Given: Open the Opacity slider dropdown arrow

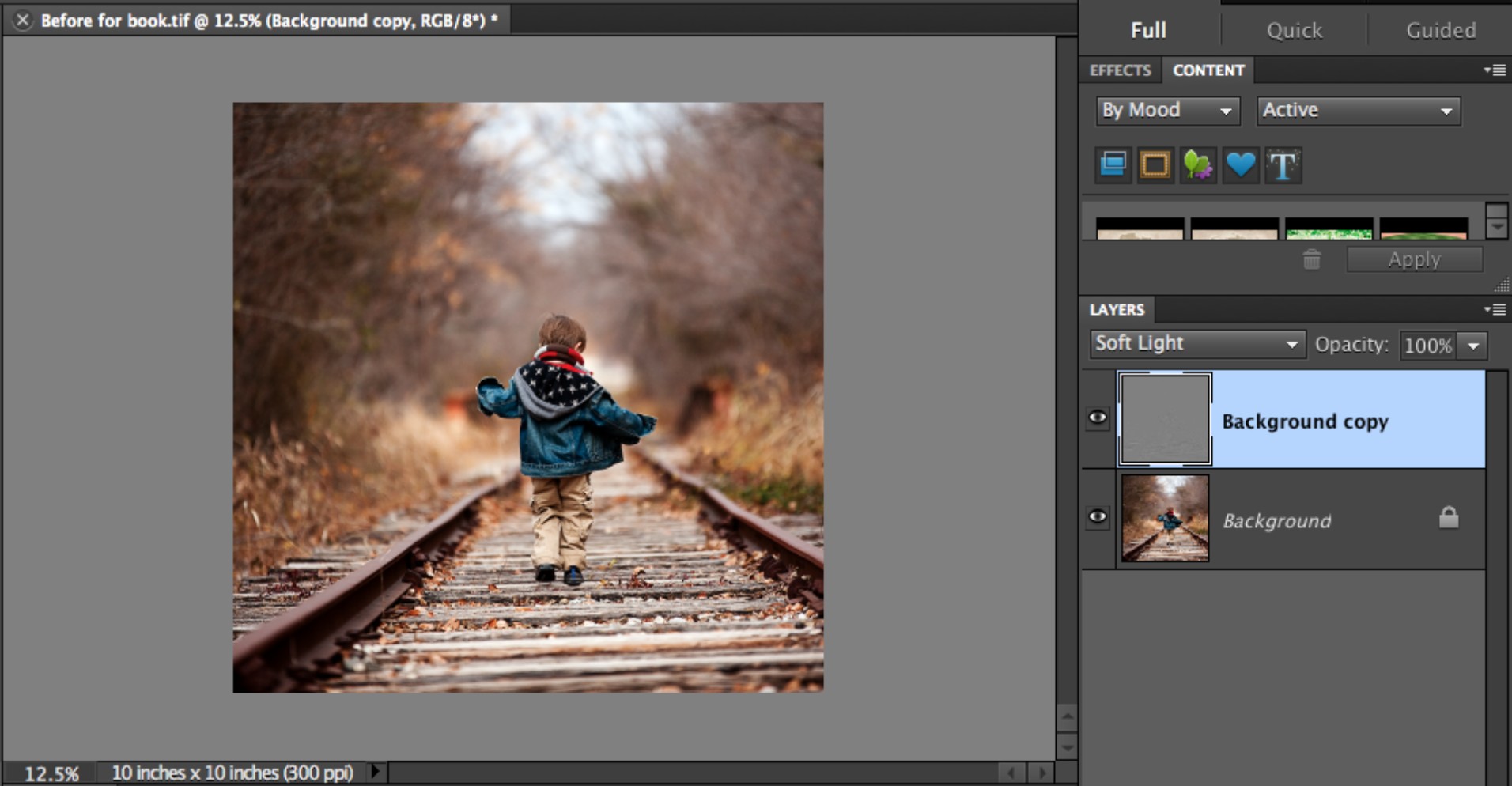Looking at the screenshot, I should pos(1473,346).
